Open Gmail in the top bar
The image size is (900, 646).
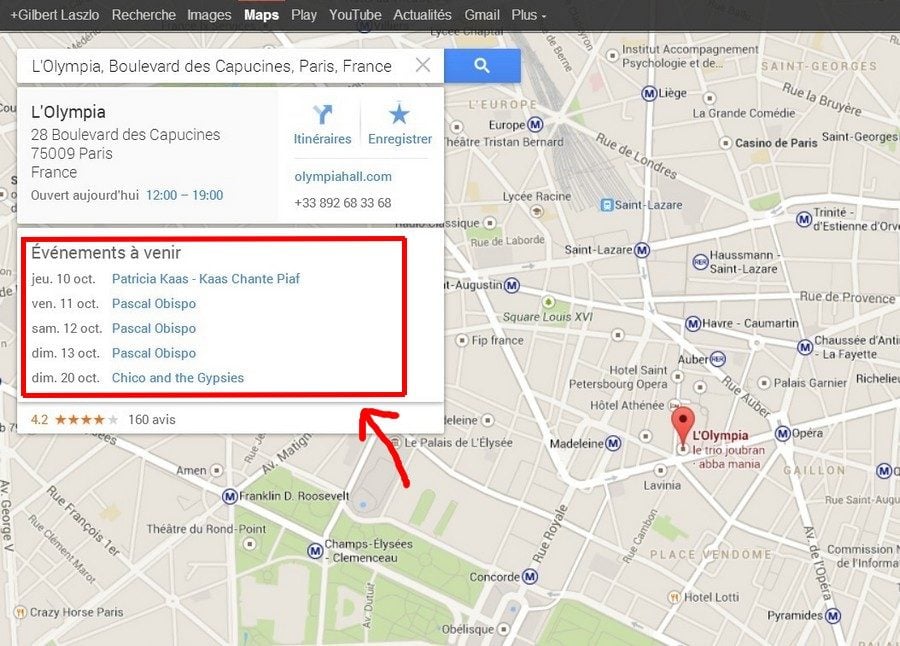[x=482, y=15]
